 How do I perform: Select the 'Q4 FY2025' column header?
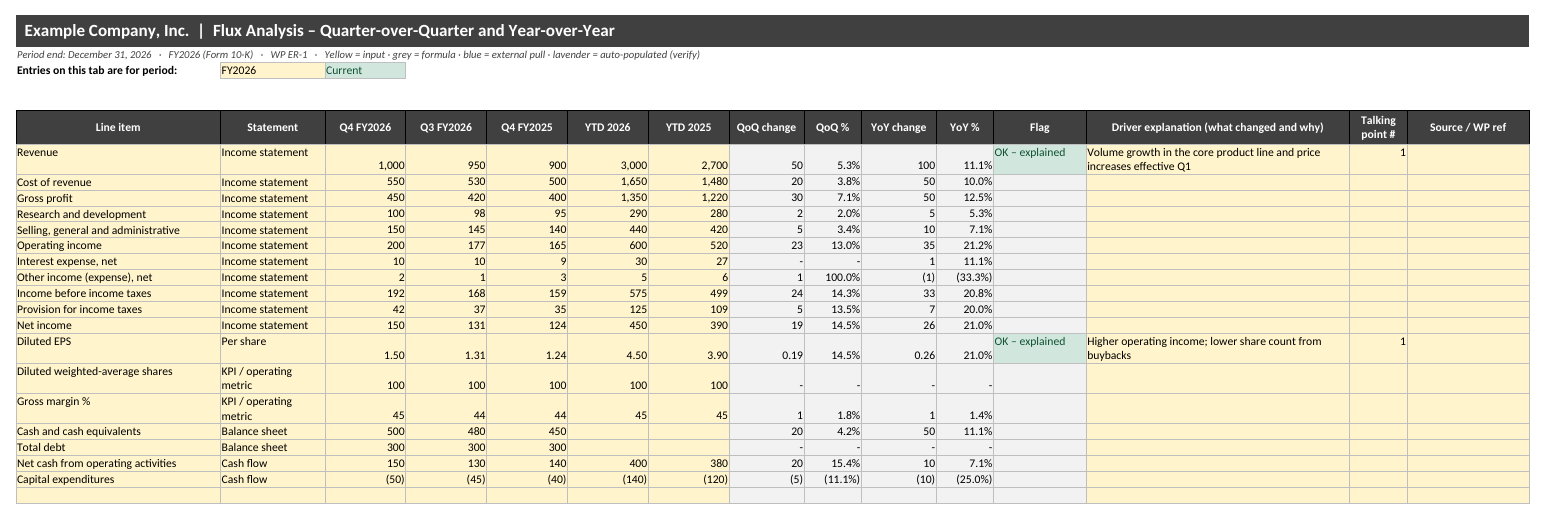[x=527, y=127]
